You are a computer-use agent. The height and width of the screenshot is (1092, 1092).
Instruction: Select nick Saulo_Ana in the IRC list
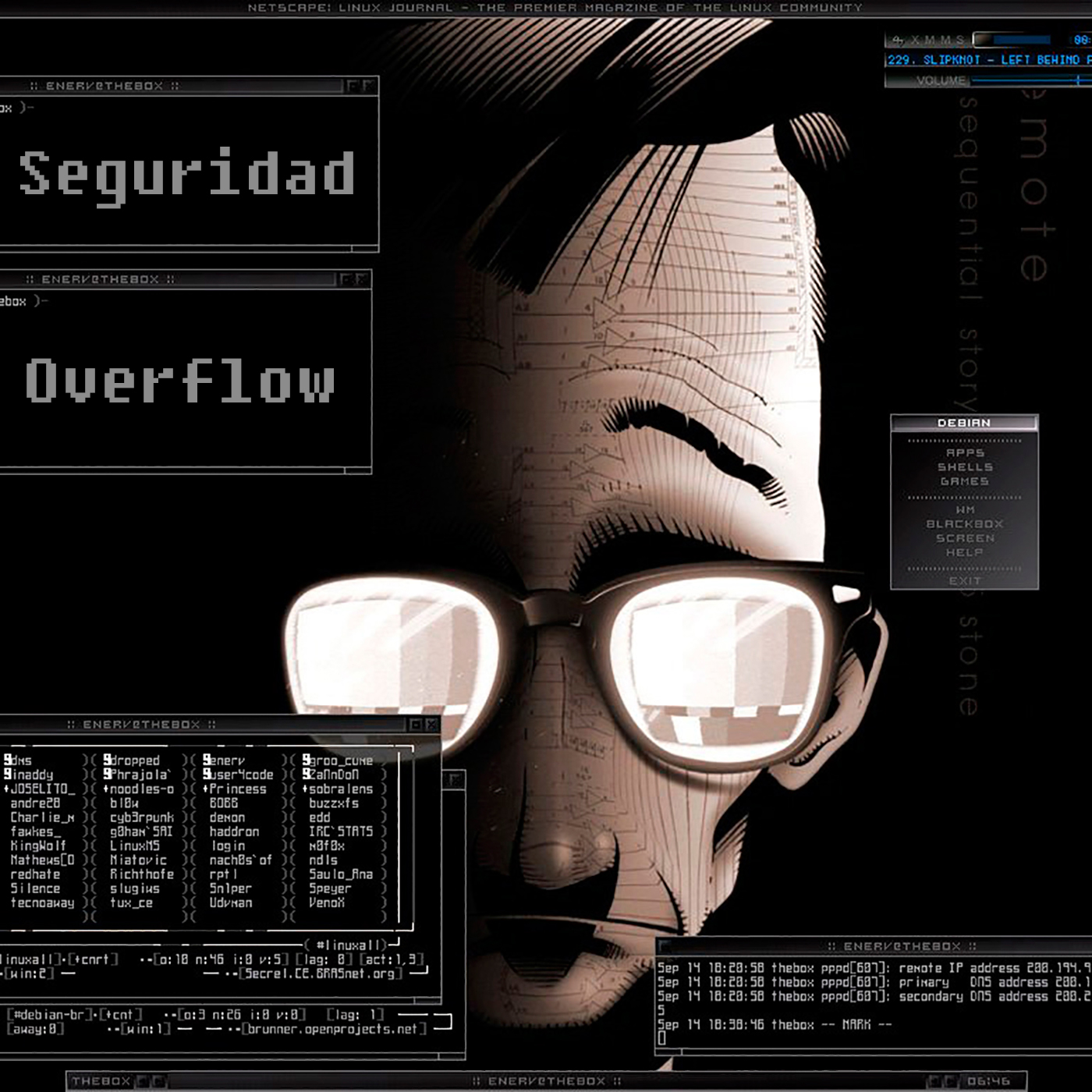341,874
